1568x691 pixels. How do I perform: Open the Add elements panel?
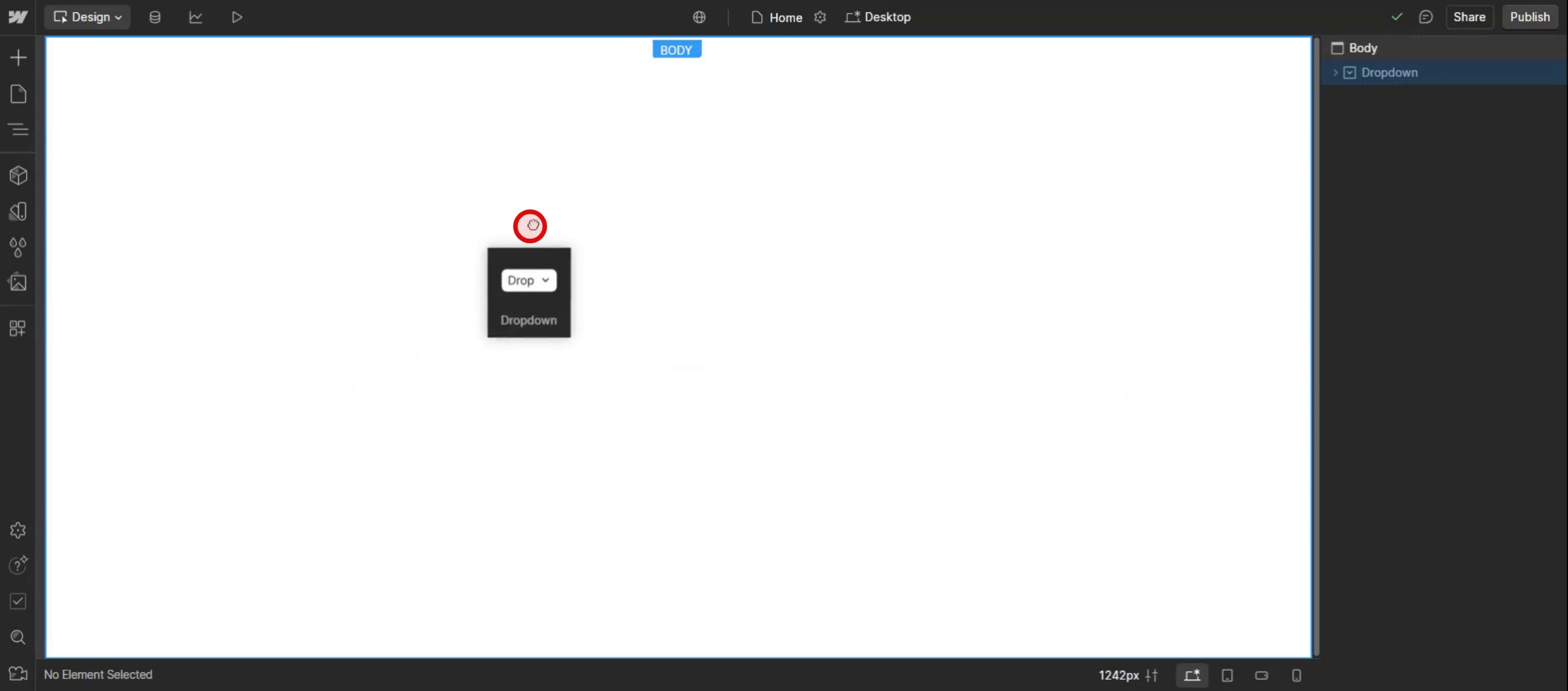click(18, 58)
